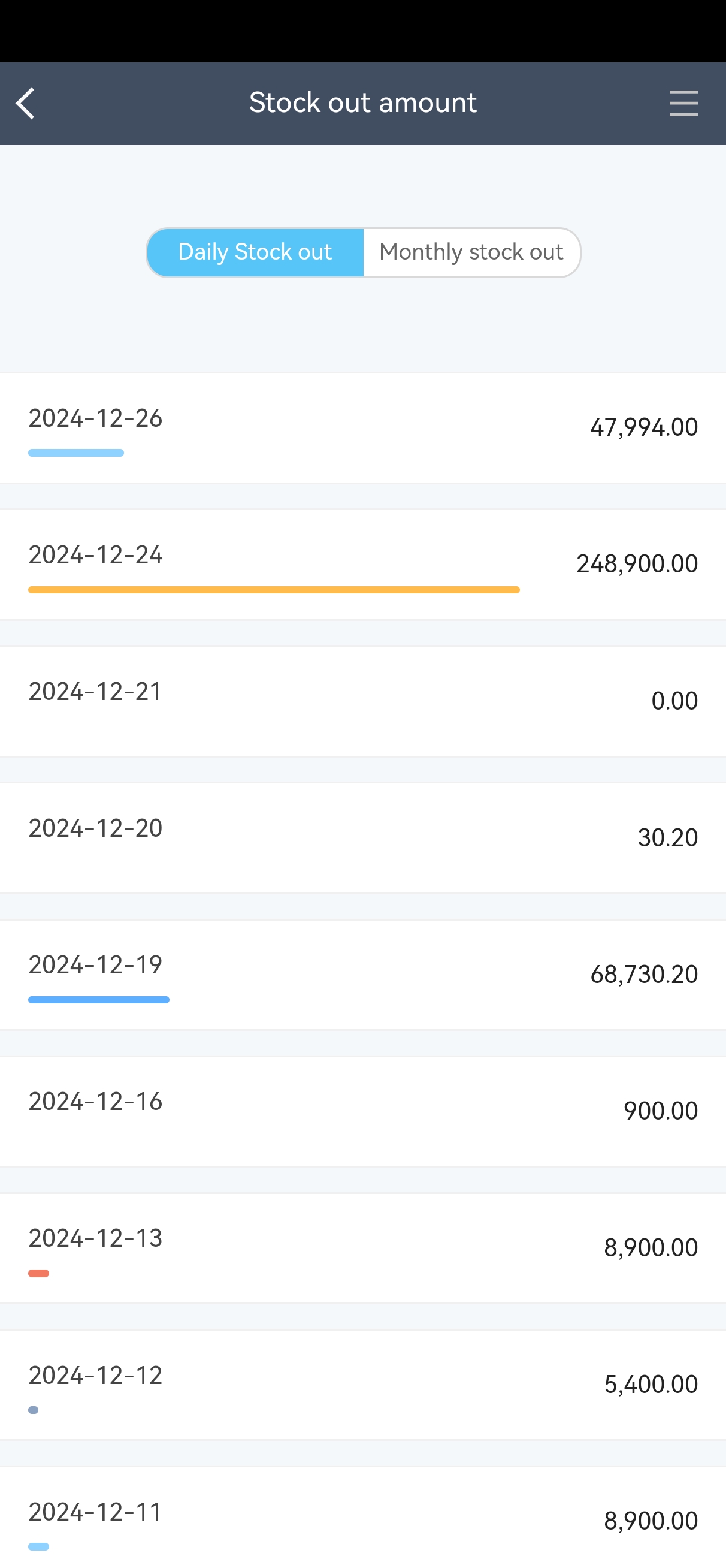
Task: Select the 2024-12-21 row
Action: point(362,701)
